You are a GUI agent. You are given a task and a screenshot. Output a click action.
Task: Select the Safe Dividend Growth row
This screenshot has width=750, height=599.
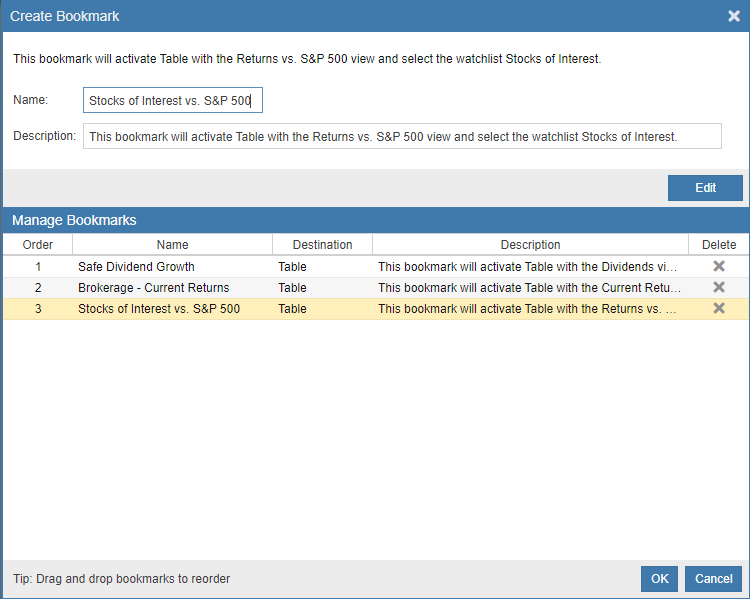click(375, 266)
